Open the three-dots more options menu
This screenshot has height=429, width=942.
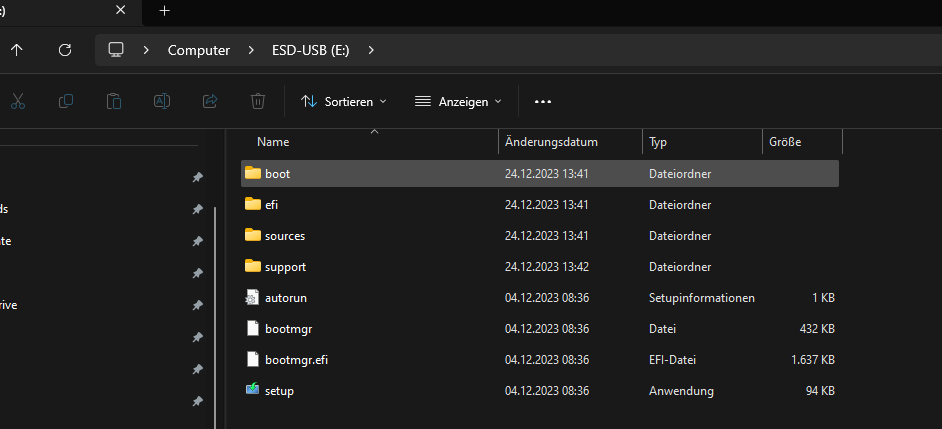tap(543, 101)
